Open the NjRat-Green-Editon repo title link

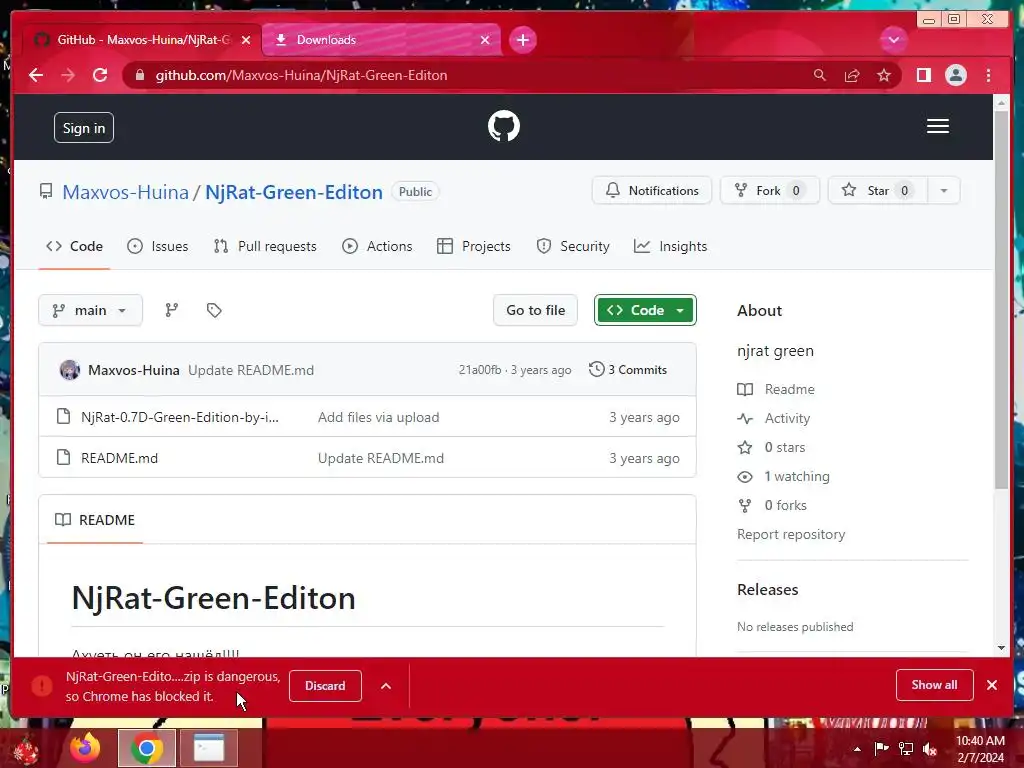pos(294,192)
